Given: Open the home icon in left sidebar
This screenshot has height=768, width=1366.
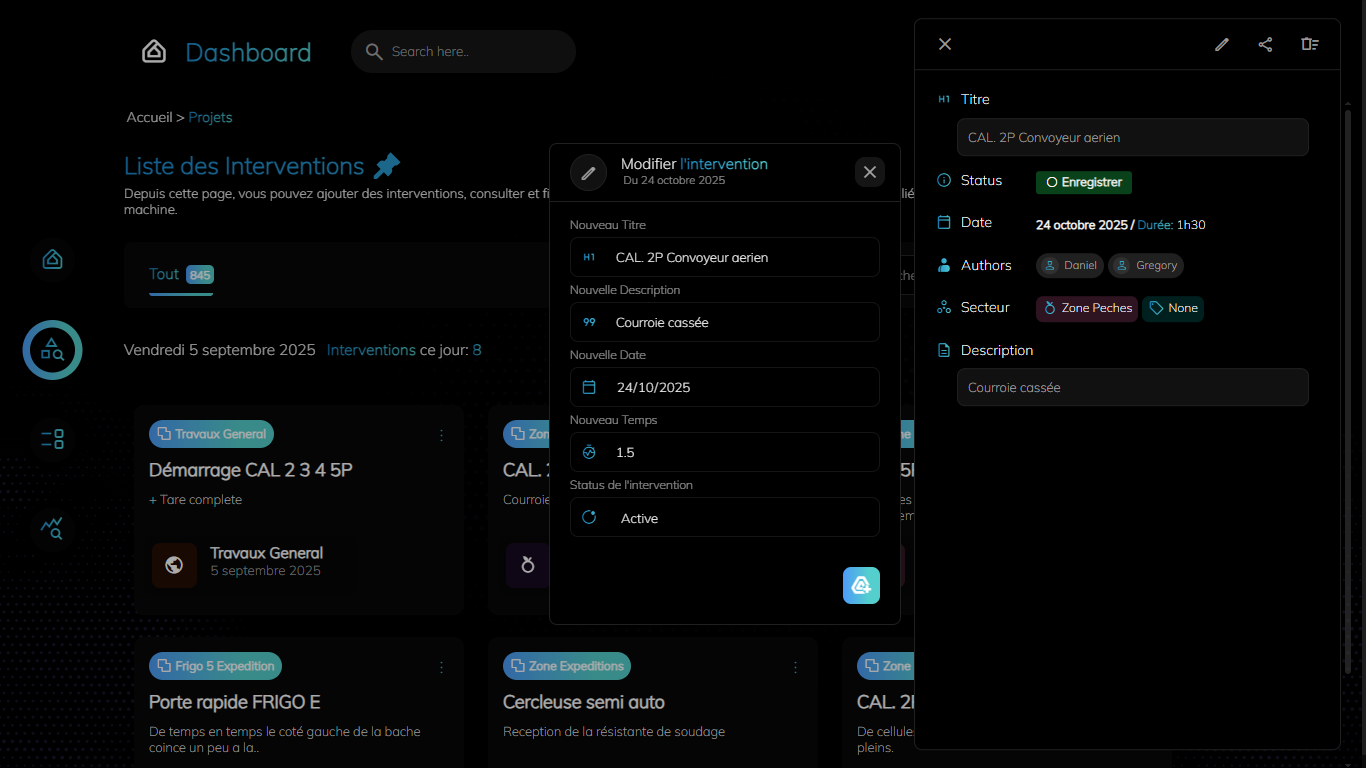Looking at the screenshot, I should (x=52, y=260).
